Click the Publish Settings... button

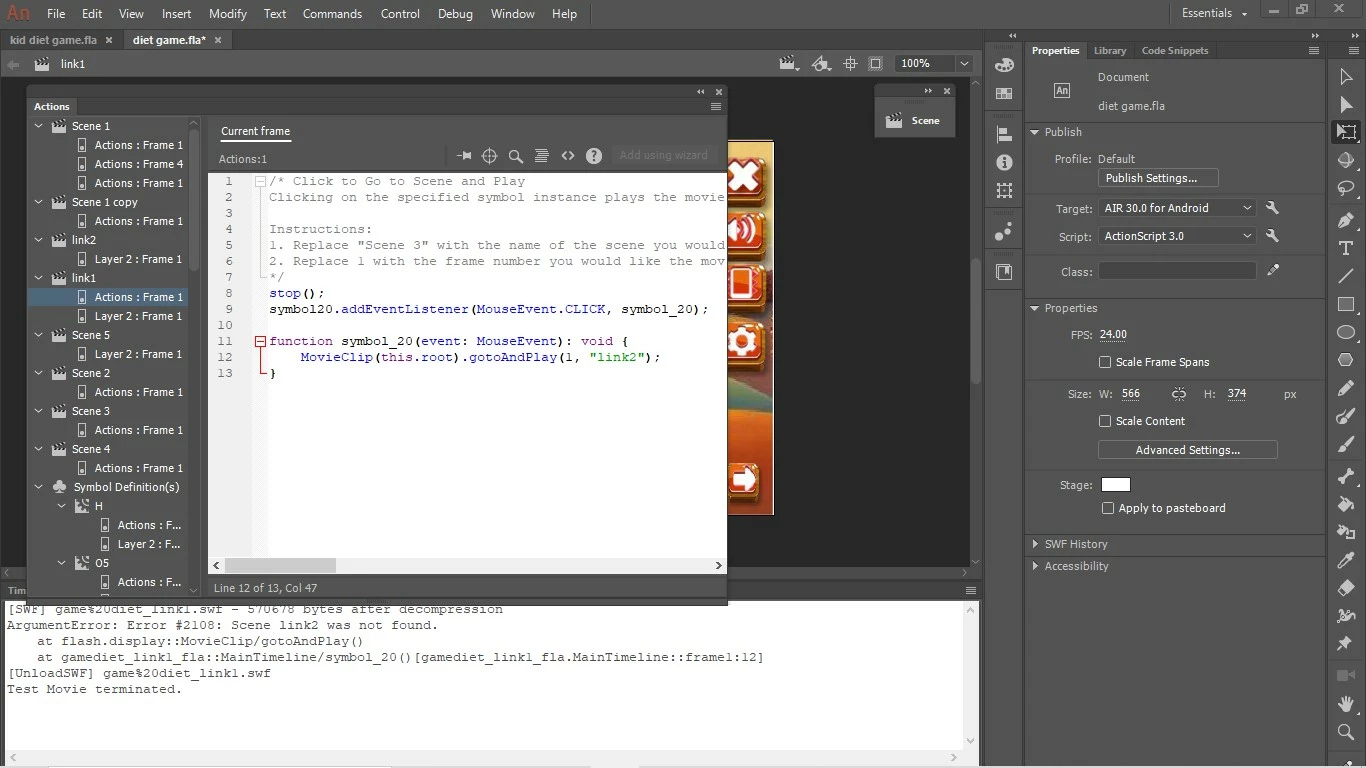[x=1158, y=178]
